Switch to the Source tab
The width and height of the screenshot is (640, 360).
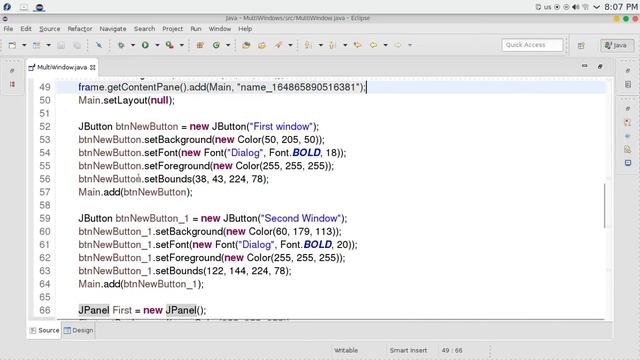coord(44,330)
